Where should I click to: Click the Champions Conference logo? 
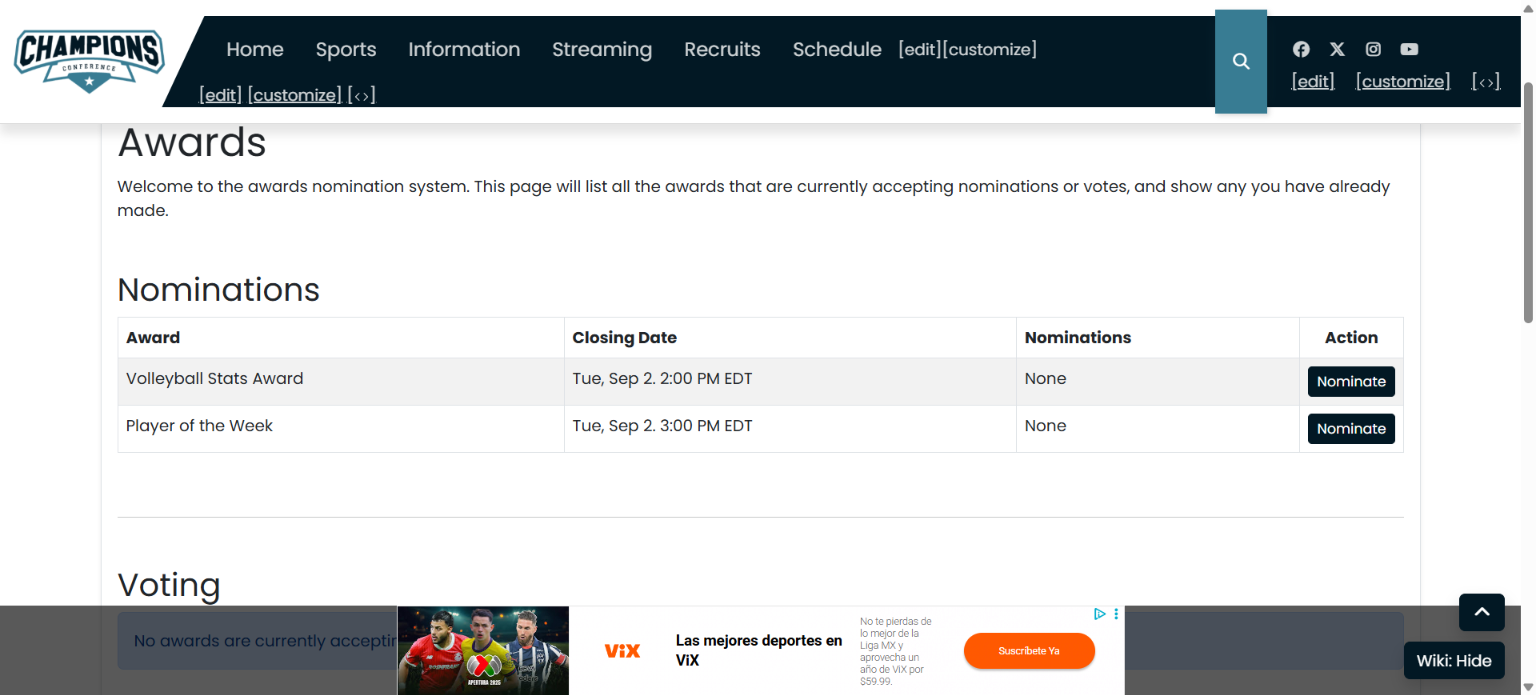click(x=89, y=59)
